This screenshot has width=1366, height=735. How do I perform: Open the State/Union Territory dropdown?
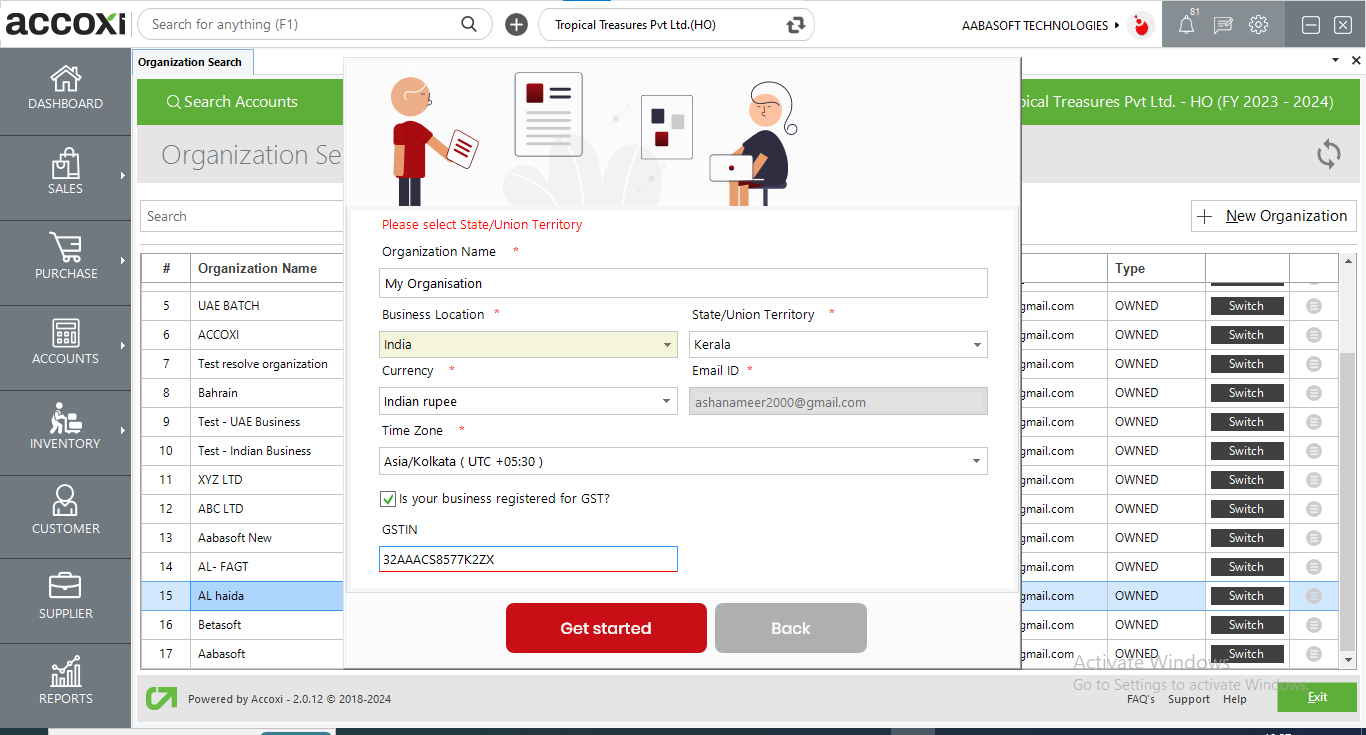click(x=977, y=345)
